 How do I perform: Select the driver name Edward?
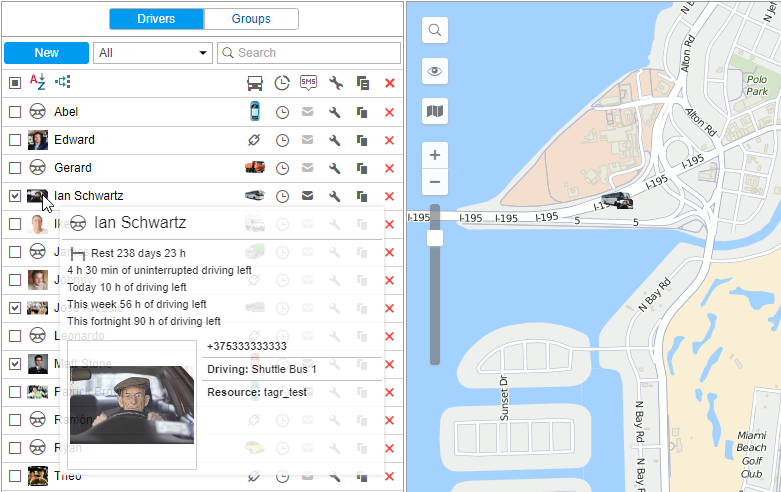(x=74, y=140)
